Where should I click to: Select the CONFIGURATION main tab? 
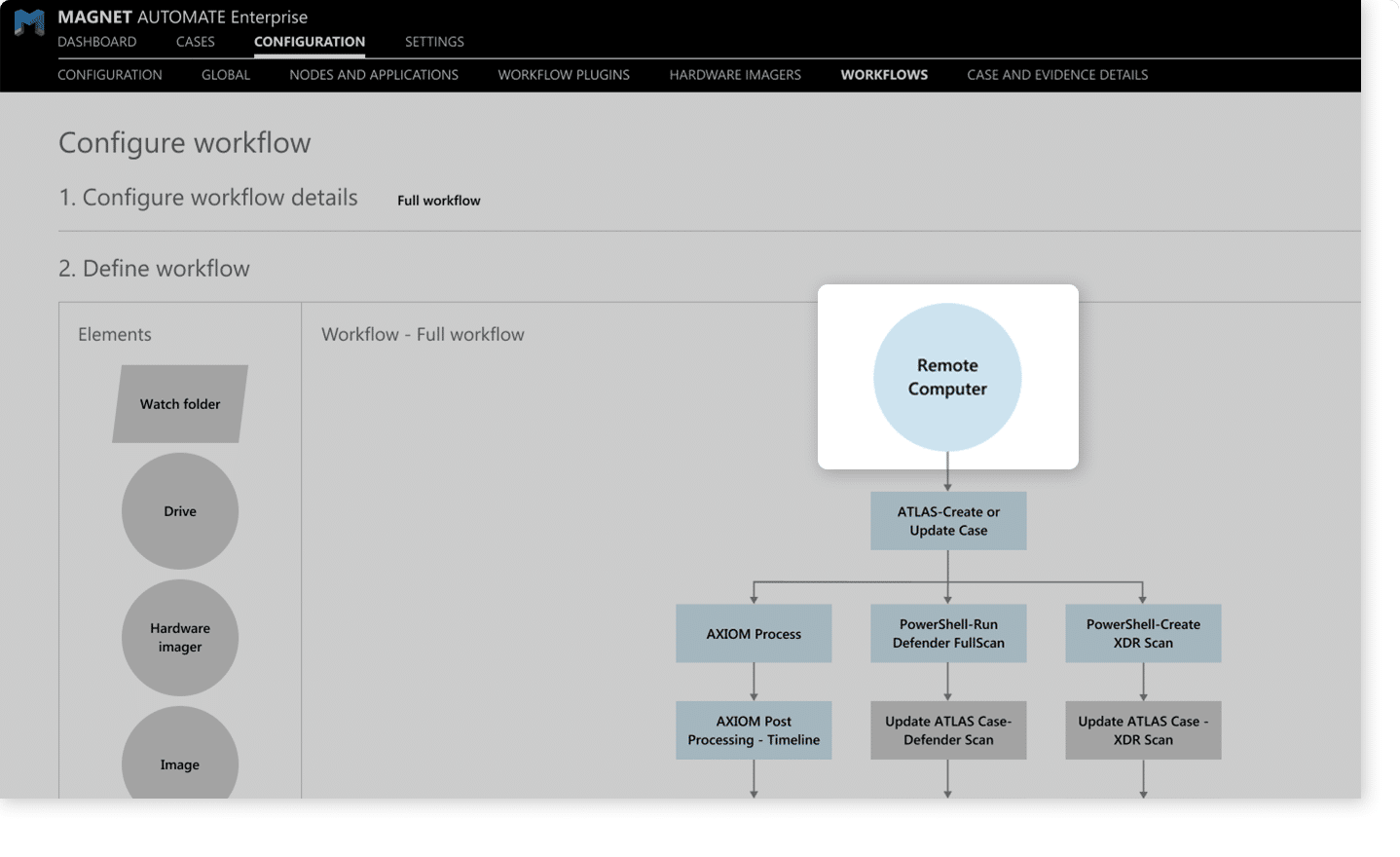[x=310, y=42]
